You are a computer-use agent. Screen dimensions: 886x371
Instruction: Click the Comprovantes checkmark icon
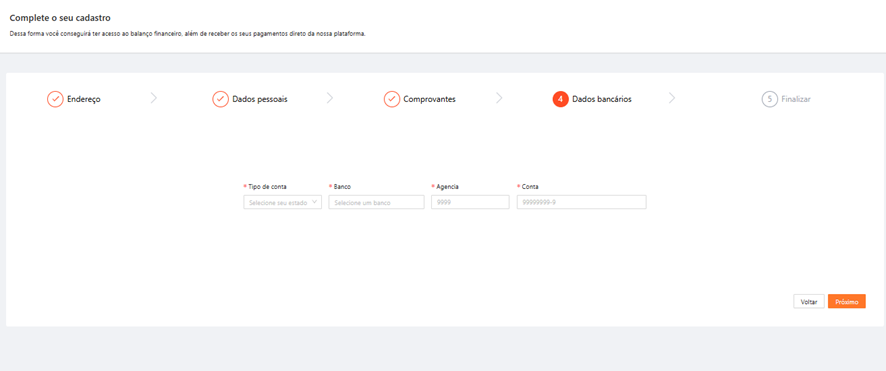click(x=392, y=99)
